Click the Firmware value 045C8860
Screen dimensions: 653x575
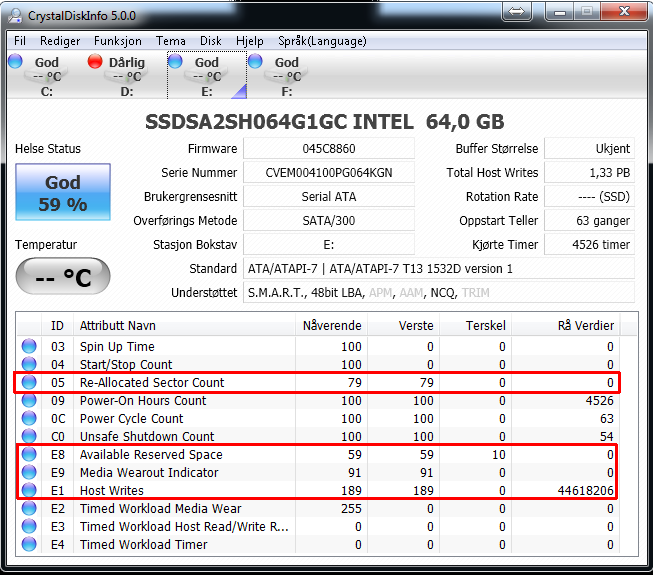click(x=329, y=149)
